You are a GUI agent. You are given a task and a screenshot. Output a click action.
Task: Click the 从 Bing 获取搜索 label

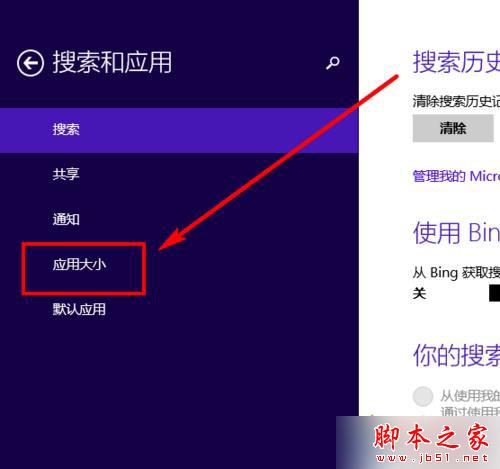click(456, 273)
